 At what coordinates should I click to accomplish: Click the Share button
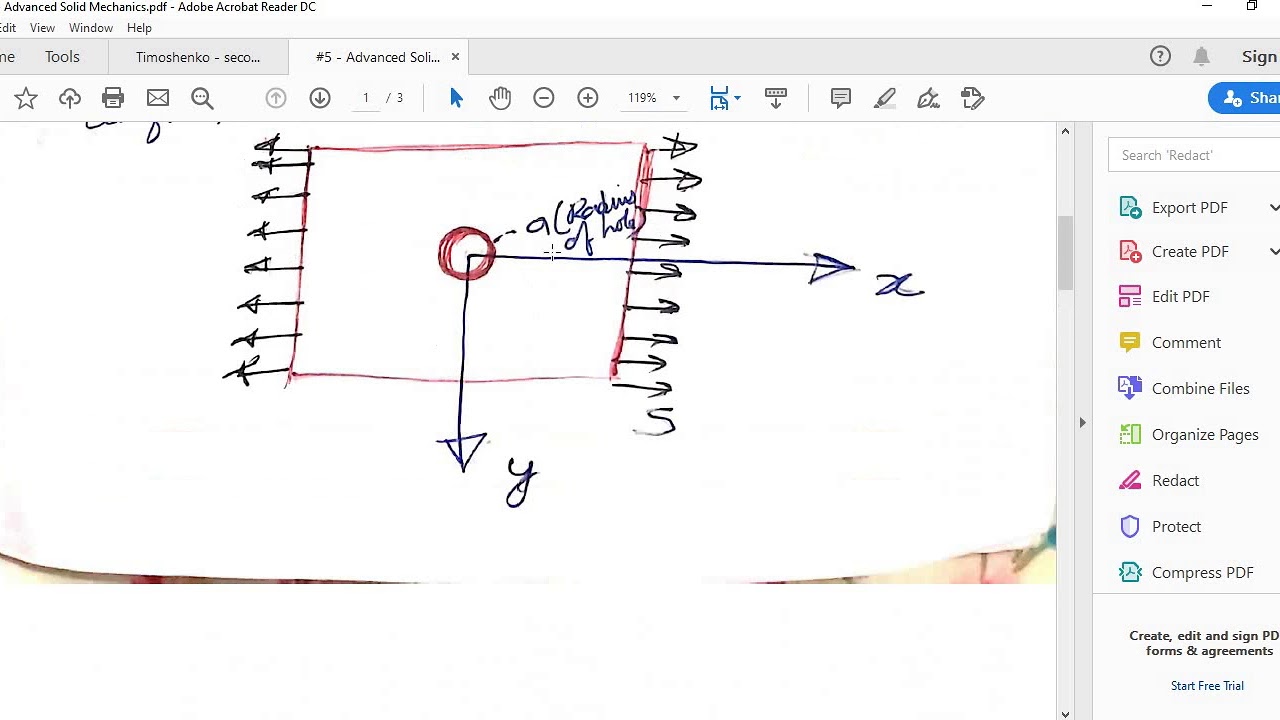pyautogui.click(x=1245, y=98)
